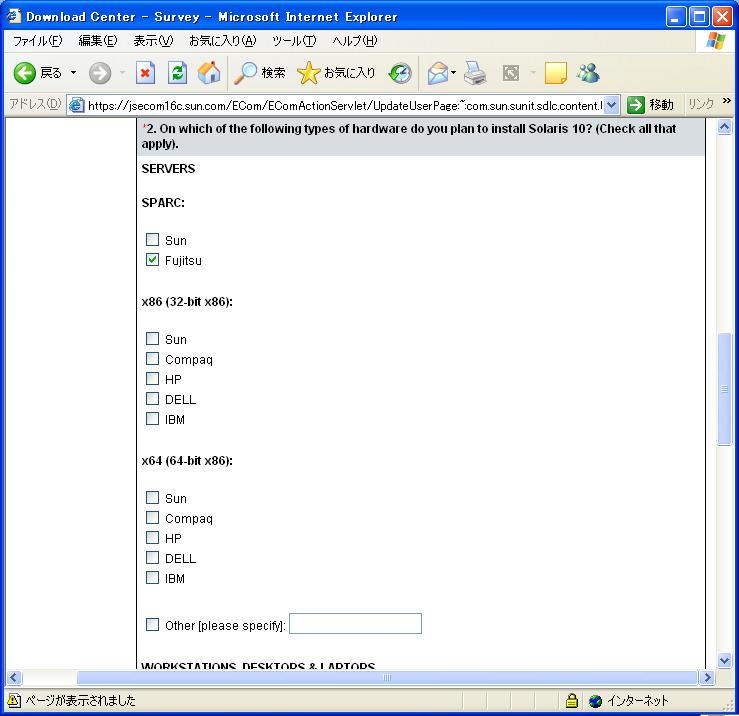Viewport: 739px width, 716px height.
Task: Click the horizontal scrollbar right arrow
Action: click(x=707, y=677)
